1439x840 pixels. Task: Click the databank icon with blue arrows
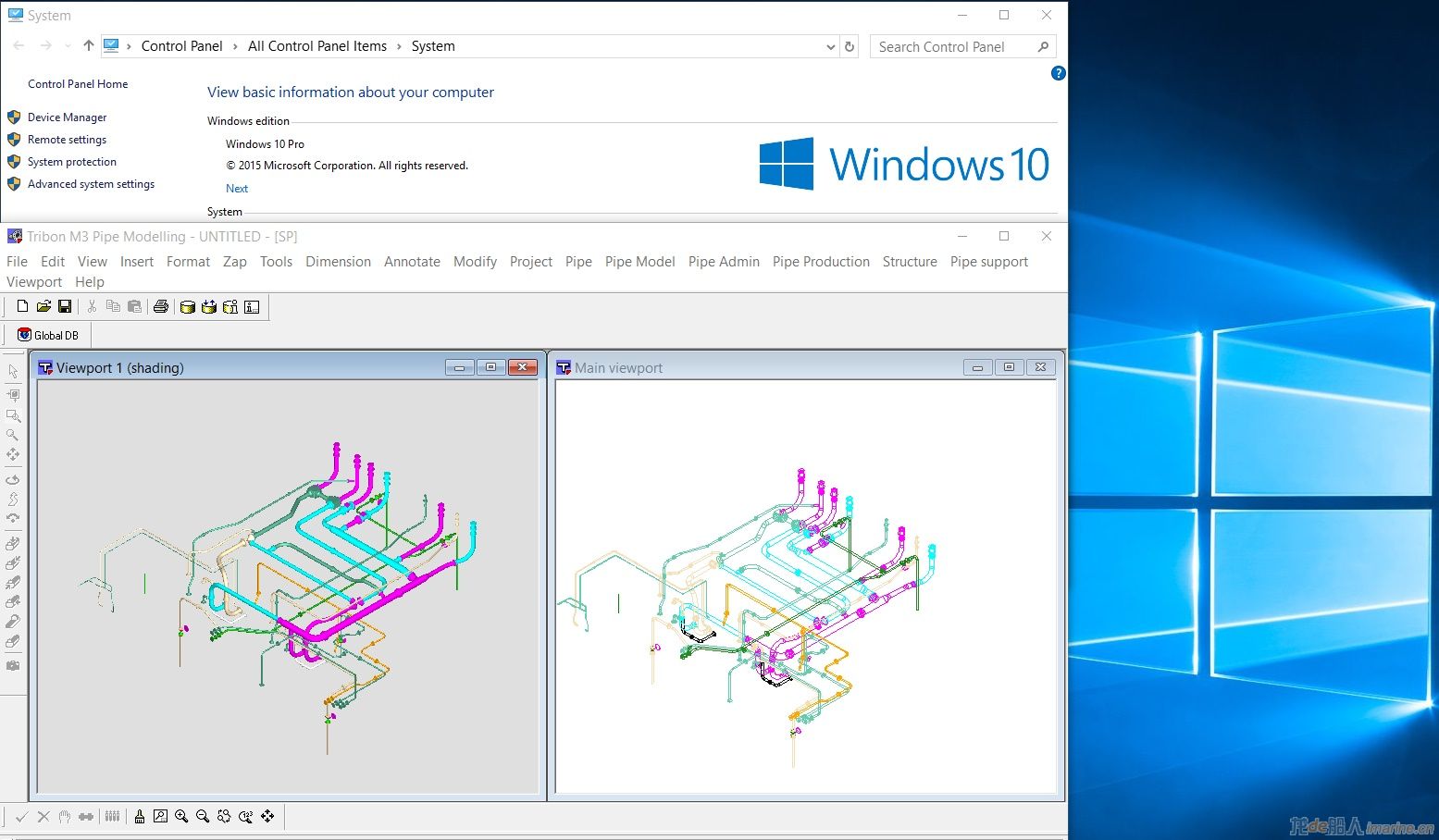tap(209, 306)
